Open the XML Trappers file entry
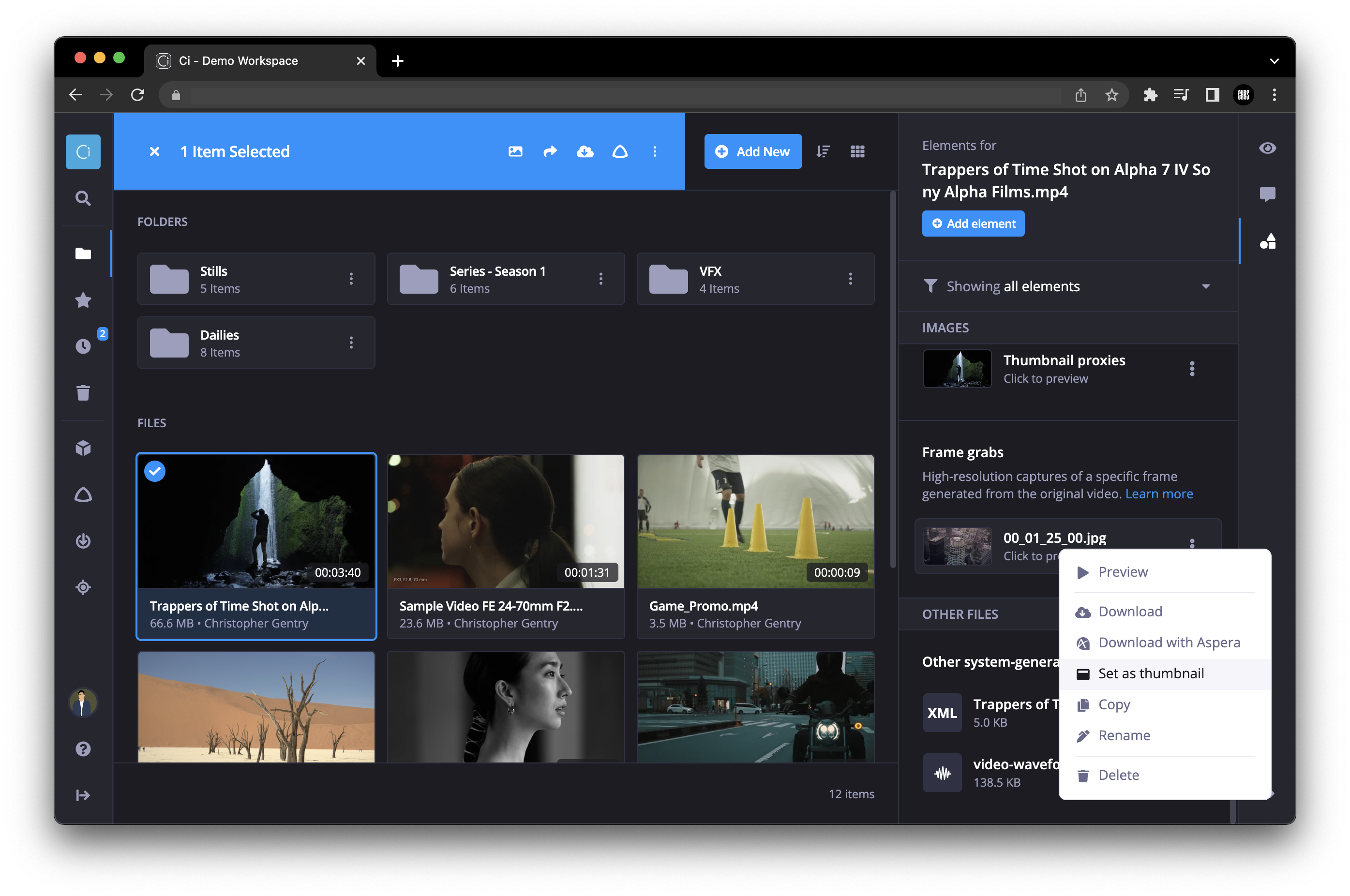The height and width of the screenshot is (896, 1350). click(x=990, y=713)
